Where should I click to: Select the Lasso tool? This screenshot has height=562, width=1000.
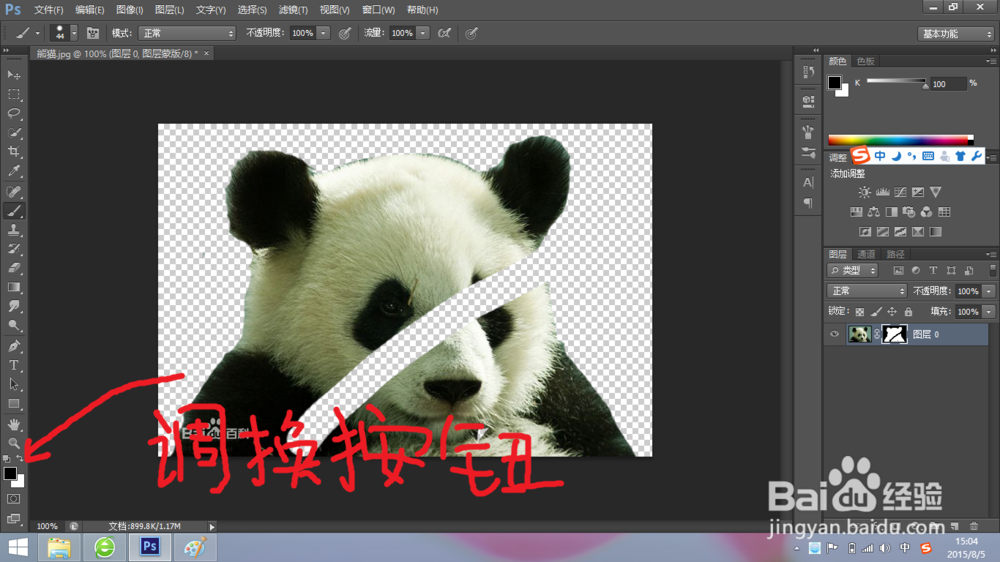point(14,114)
